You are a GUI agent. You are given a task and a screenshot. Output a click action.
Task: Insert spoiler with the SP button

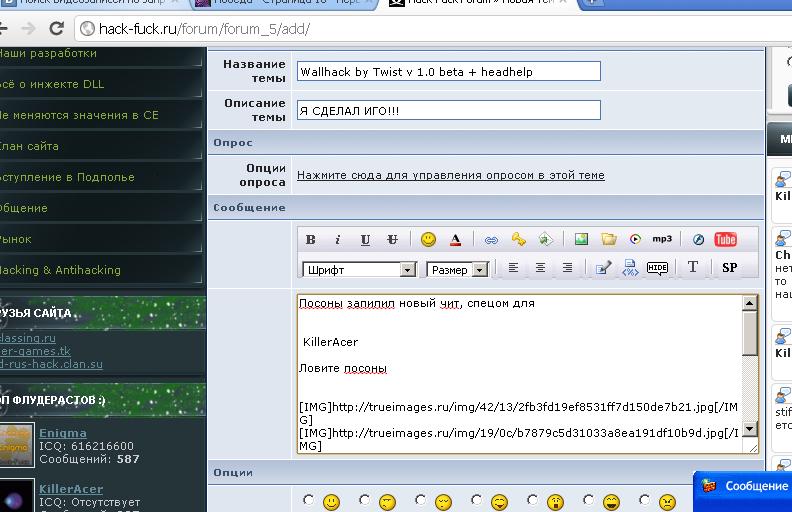[729, 268]
